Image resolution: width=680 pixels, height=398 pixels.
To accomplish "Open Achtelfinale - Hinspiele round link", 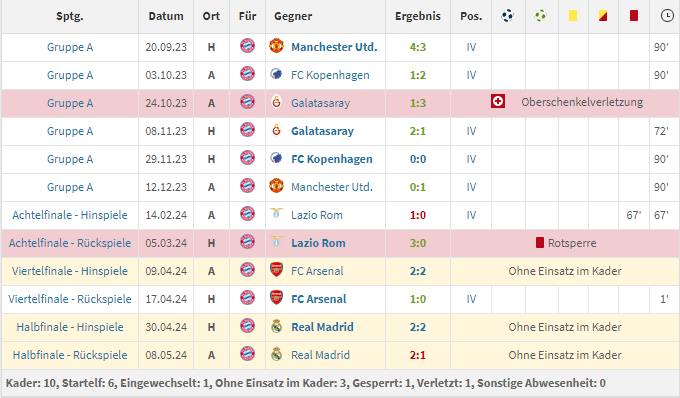I will coord(69,215).
